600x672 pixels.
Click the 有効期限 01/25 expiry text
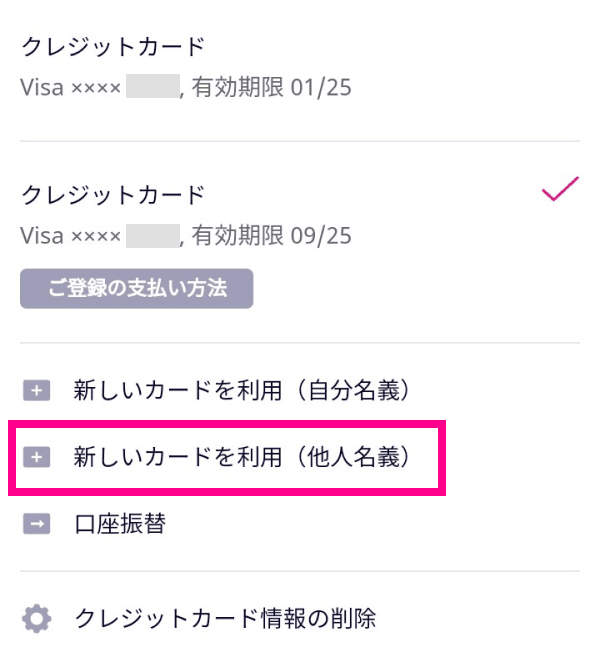[271, 88]
